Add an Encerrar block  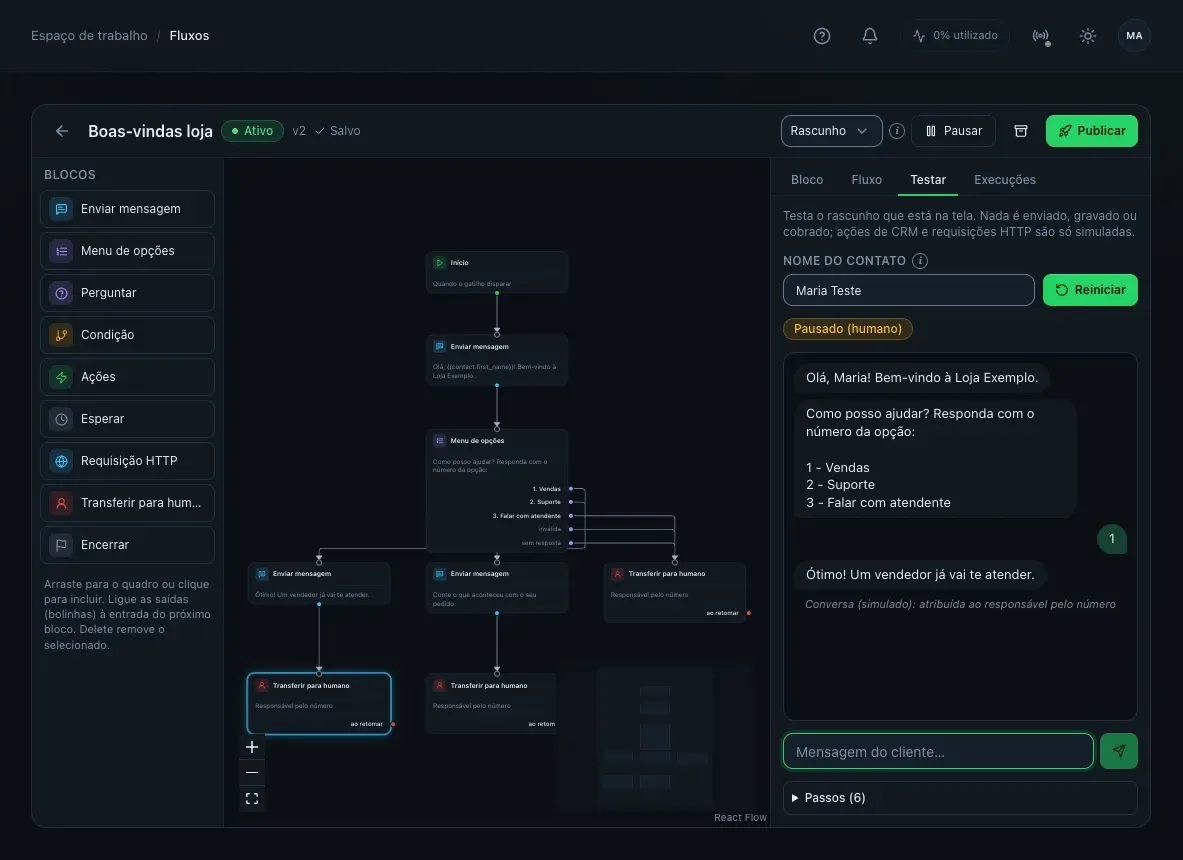click(128, 545)
